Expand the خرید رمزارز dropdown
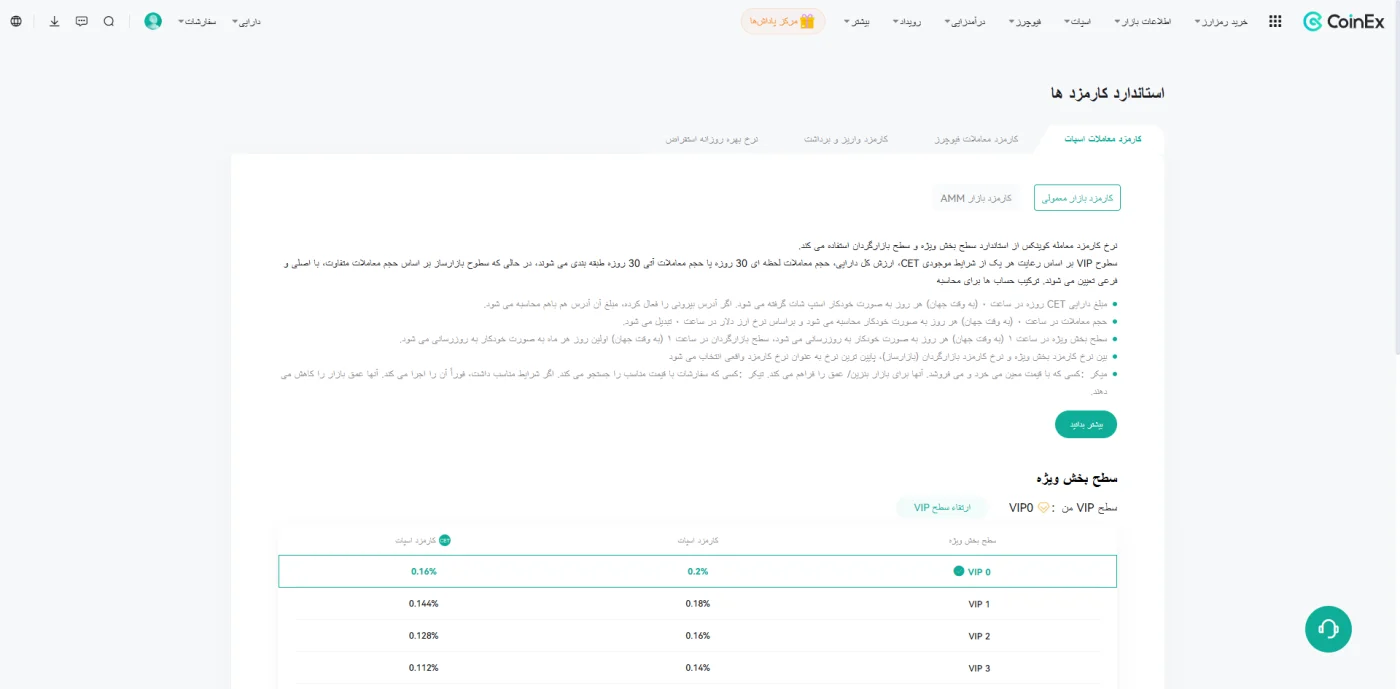 pyautogui.click(x=1221, y=21)
